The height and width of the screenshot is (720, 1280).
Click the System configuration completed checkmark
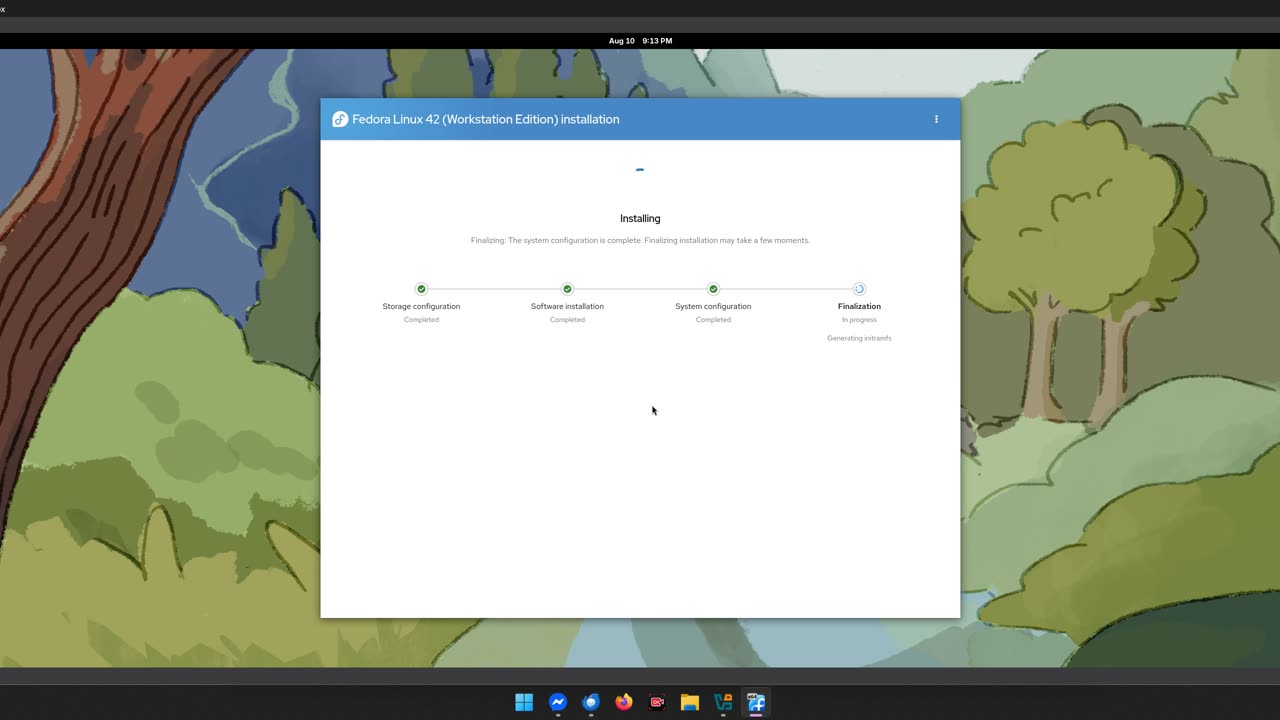(x=713, y=289)
